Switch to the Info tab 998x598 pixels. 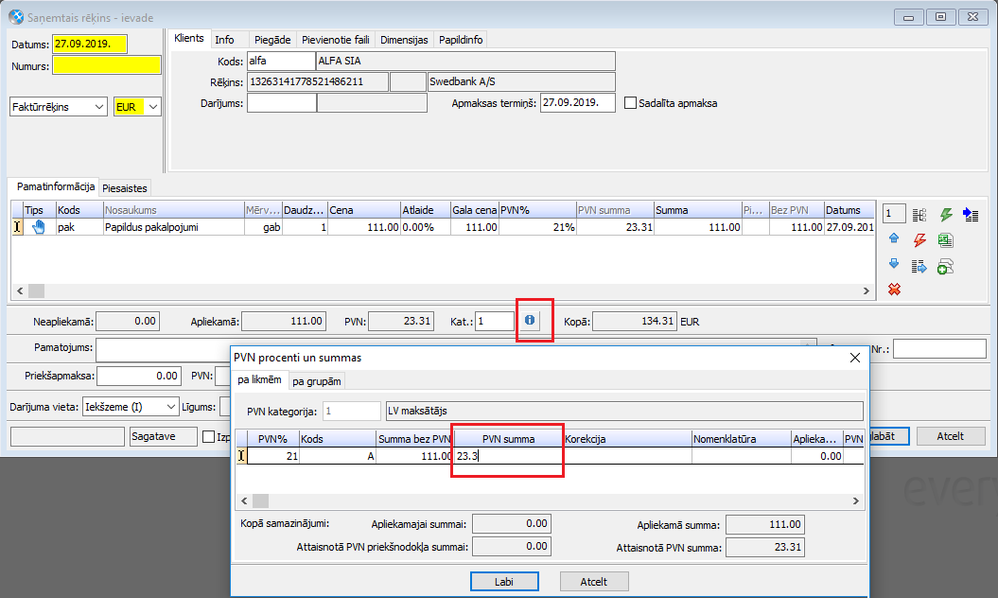(x=224, y=39)
